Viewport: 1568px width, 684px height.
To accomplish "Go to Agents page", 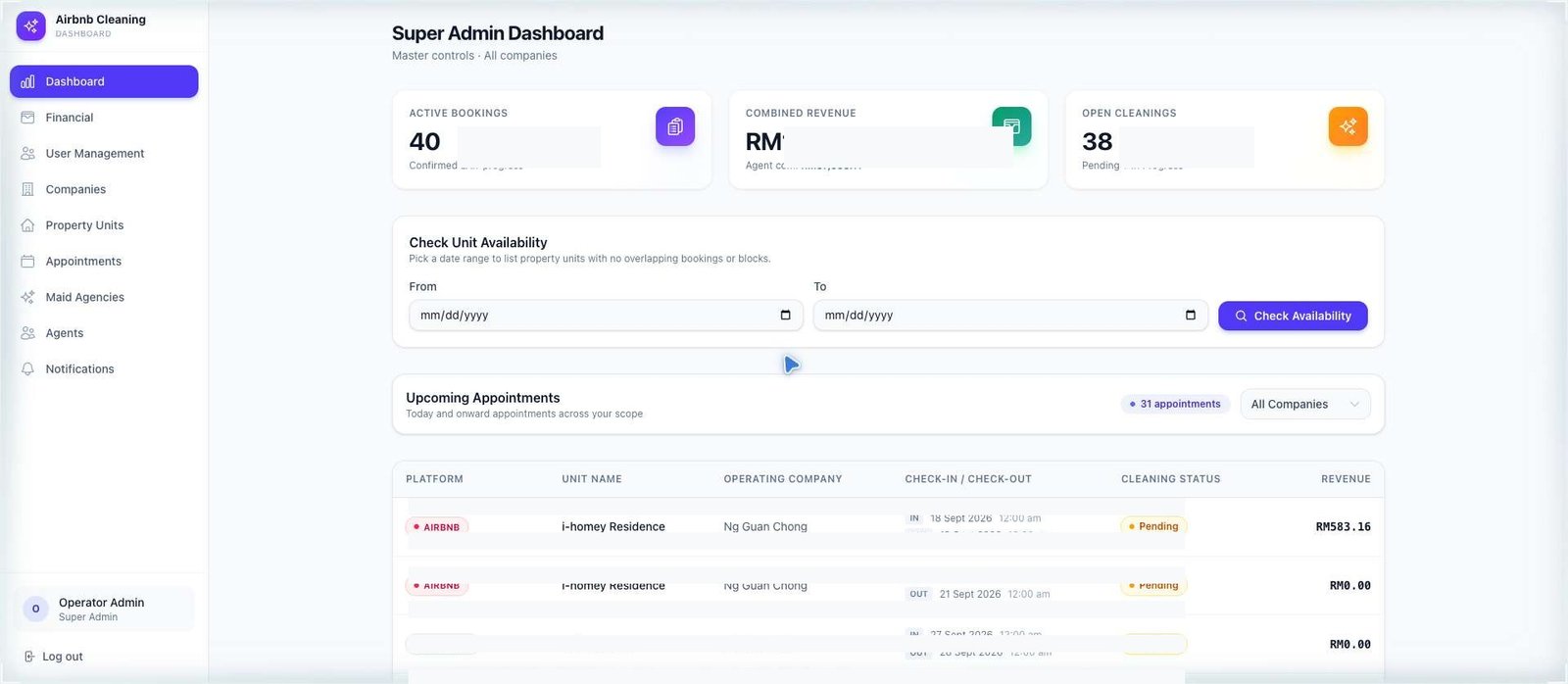I will point(104,333).
